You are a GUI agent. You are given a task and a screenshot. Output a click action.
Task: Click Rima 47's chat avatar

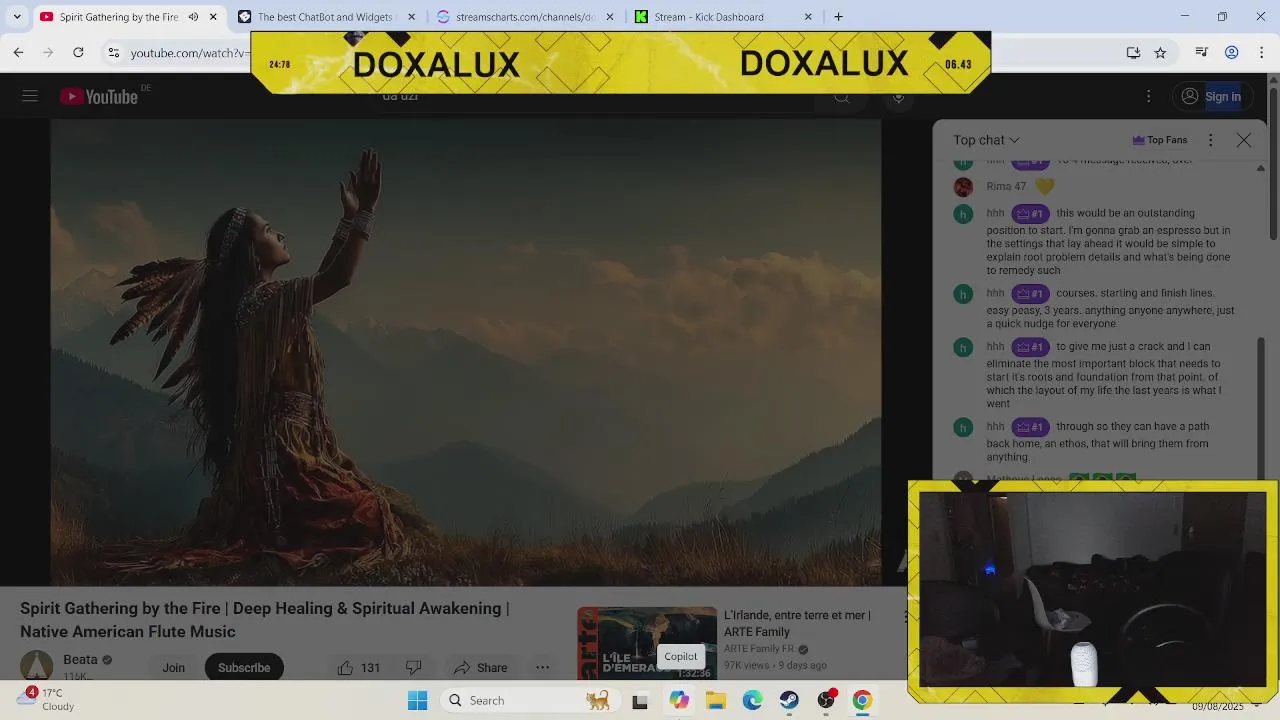point(963,187)
